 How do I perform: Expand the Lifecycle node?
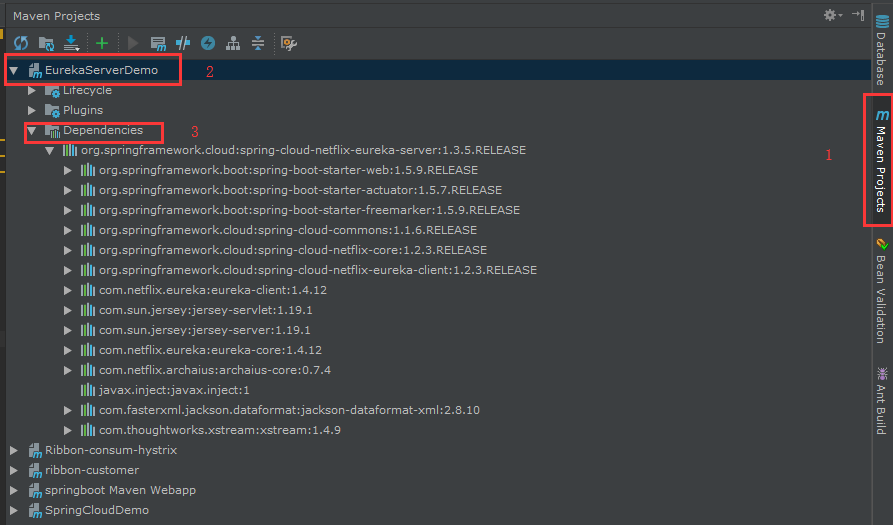click(32, 91)
